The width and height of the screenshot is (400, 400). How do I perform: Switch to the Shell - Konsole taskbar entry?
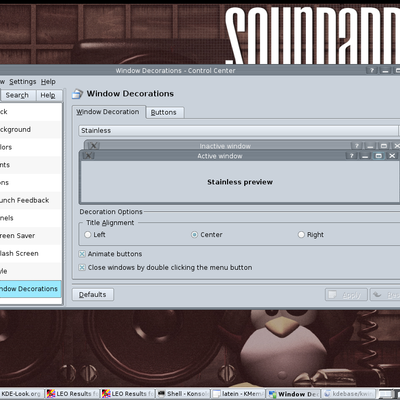183,394
